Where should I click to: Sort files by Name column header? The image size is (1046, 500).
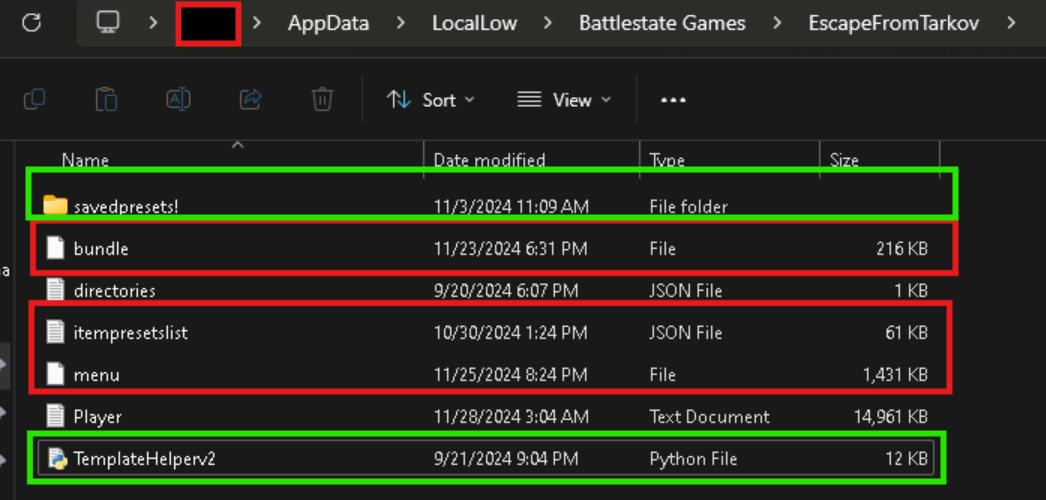(85, 160)
